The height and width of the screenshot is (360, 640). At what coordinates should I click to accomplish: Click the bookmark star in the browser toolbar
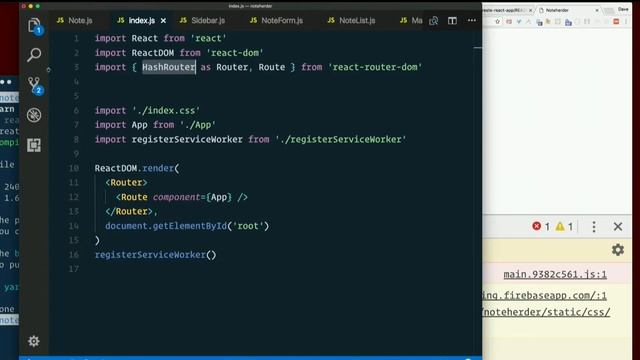pos(497,22)
